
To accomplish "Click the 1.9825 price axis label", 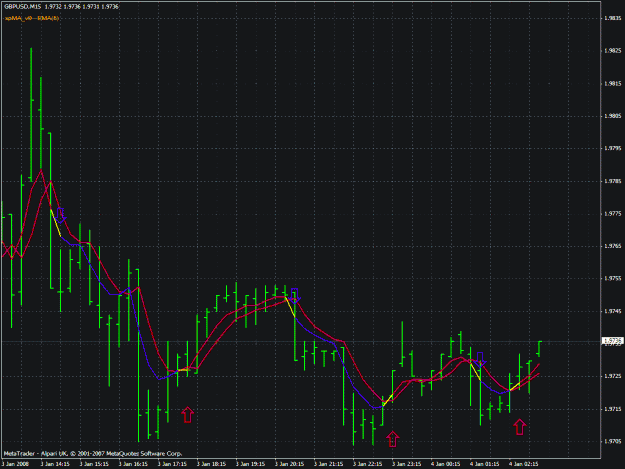I will click(613, 51).
